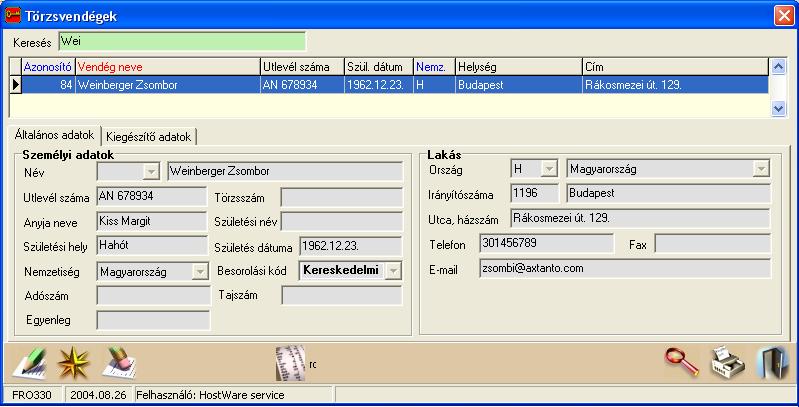Sort by Vendég neve column header
Image resolution: width=799 pixels, height=407 pixels.
(168, 67)
